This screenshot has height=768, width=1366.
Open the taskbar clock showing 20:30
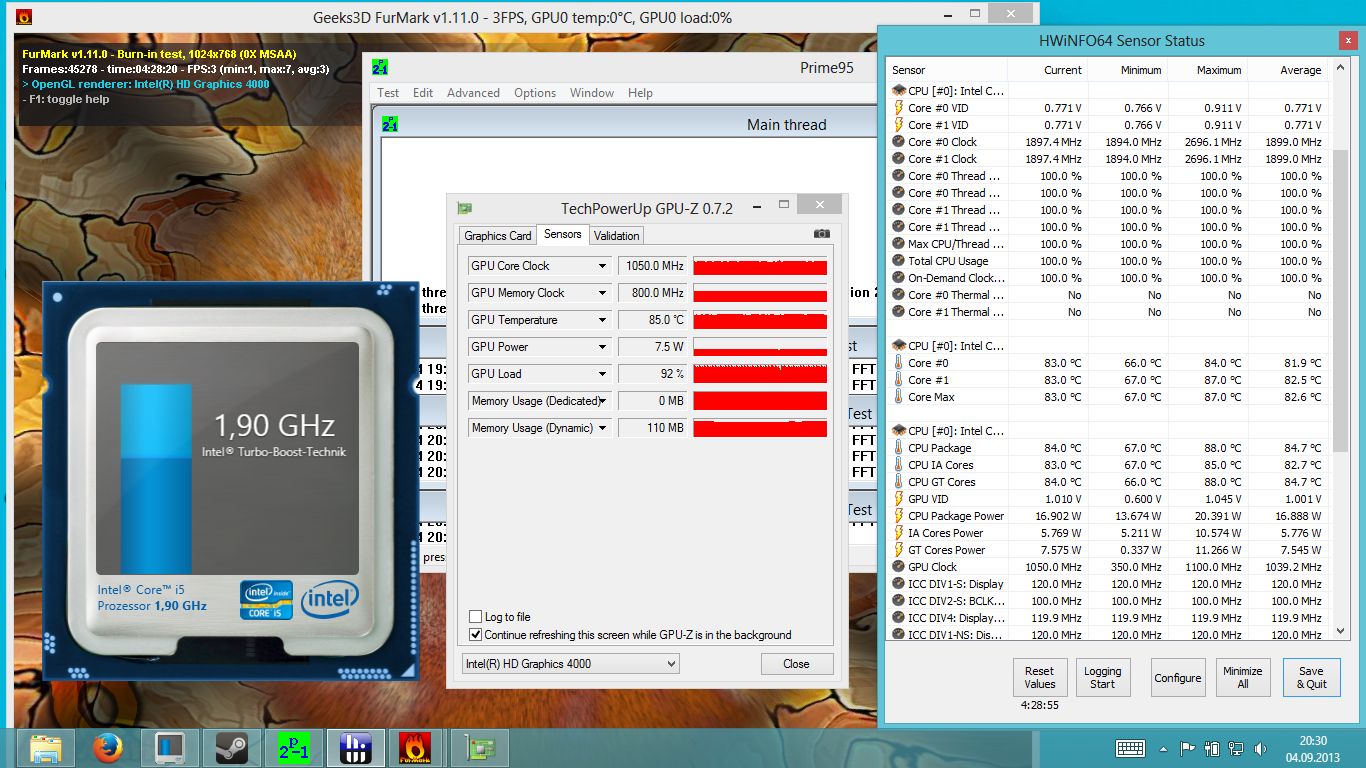tap(1314, 748)
